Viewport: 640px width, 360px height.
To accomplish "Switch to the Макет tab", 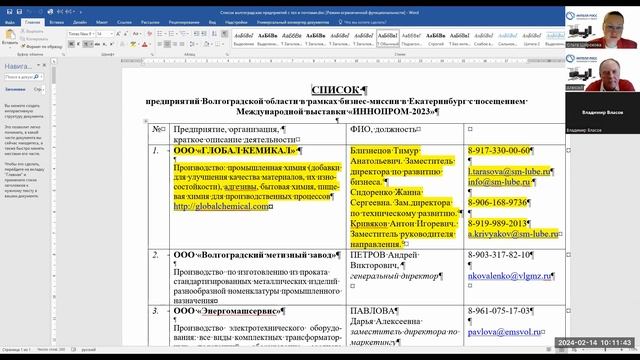I will 102,22.
